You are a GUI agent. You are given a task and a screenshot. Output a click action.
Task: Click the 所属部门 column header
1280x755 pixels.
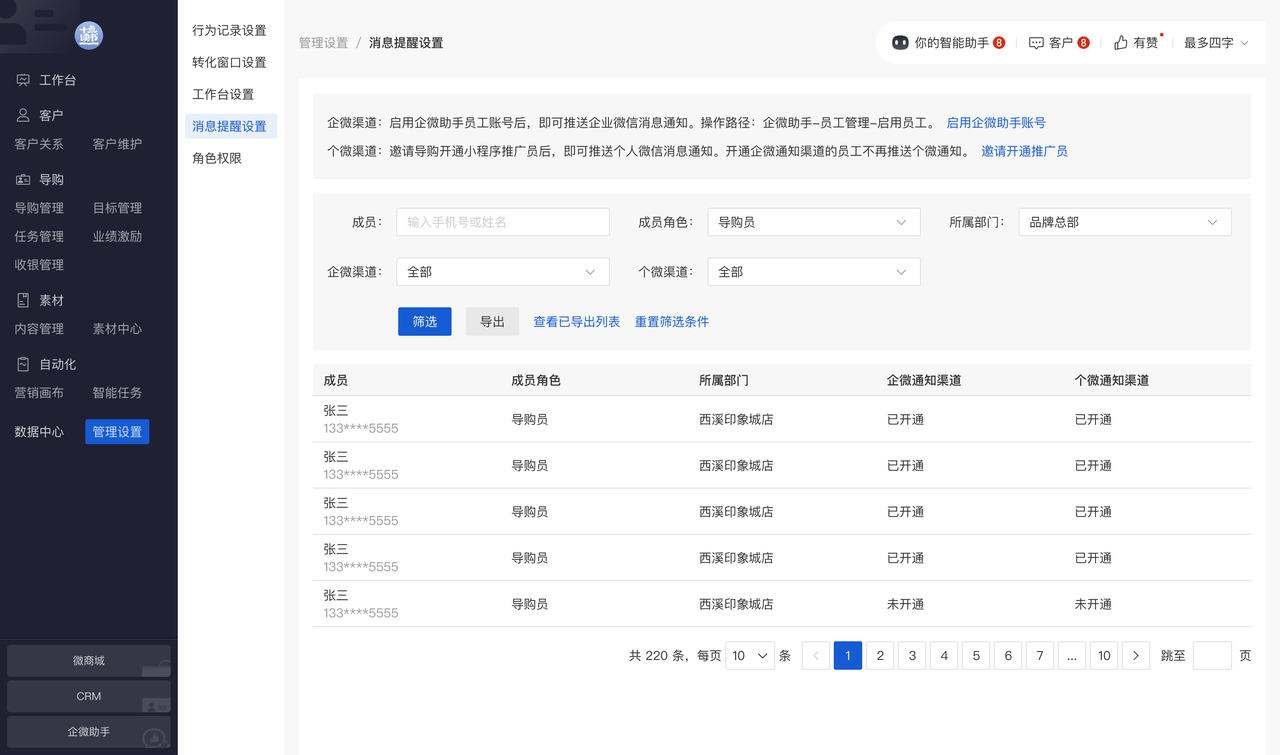pos(724,381)
